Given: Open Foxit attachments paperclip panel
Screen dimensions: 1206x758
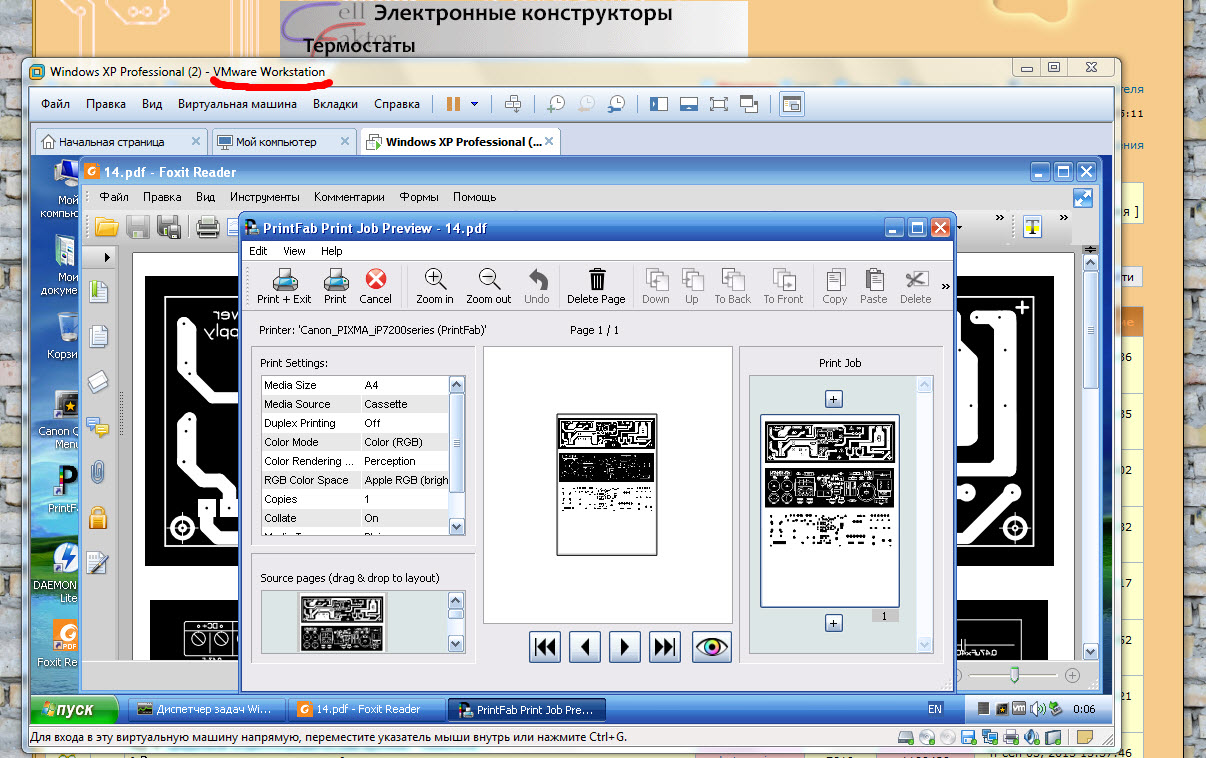Looking at the screenshot, I should 97,473.
